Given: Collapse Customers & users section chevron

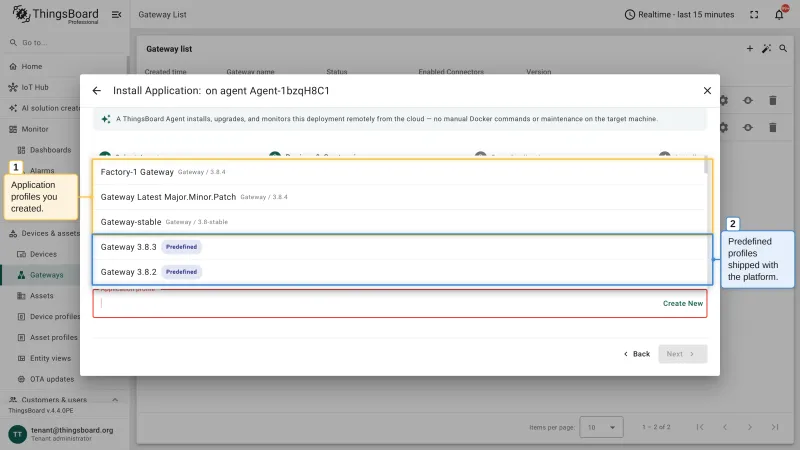Looking at the screenshot, I should point(115,400).
